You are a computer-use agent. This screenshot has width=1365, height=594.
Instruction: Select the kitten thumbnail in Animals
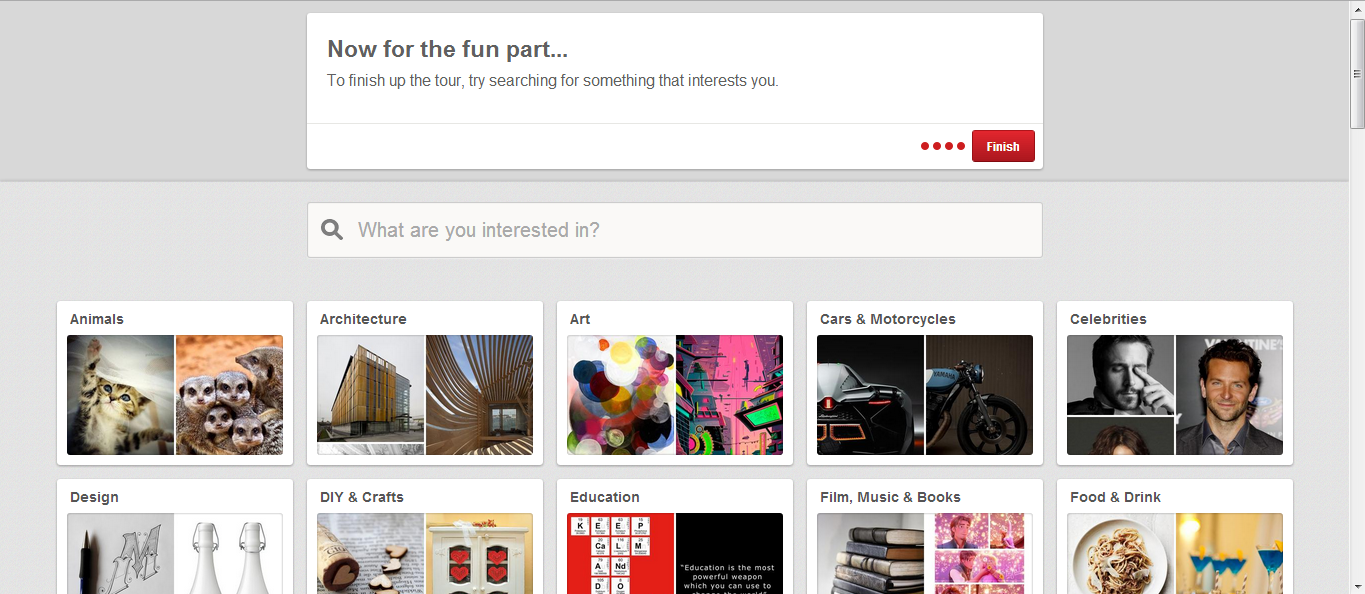[120, 395]
